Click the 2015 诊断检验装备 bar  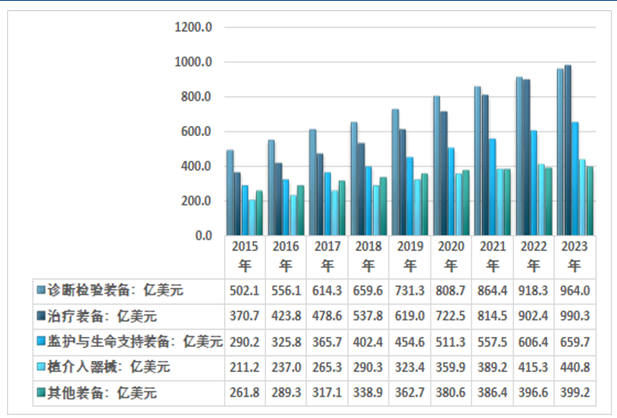point(230,193)
